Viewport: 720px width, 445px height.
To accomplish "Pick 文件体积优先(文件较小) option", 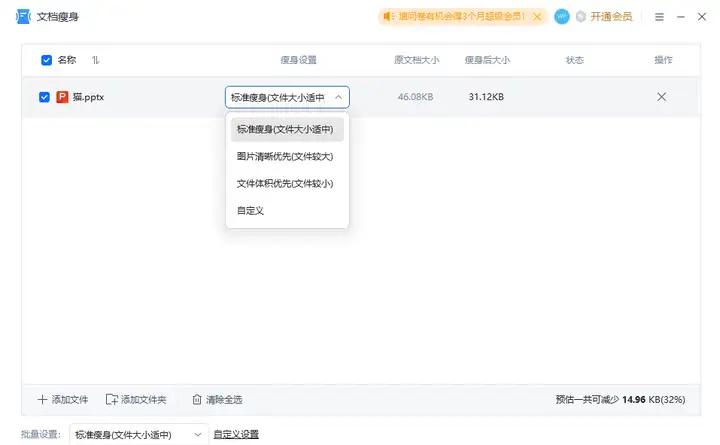I will [287, 184].
